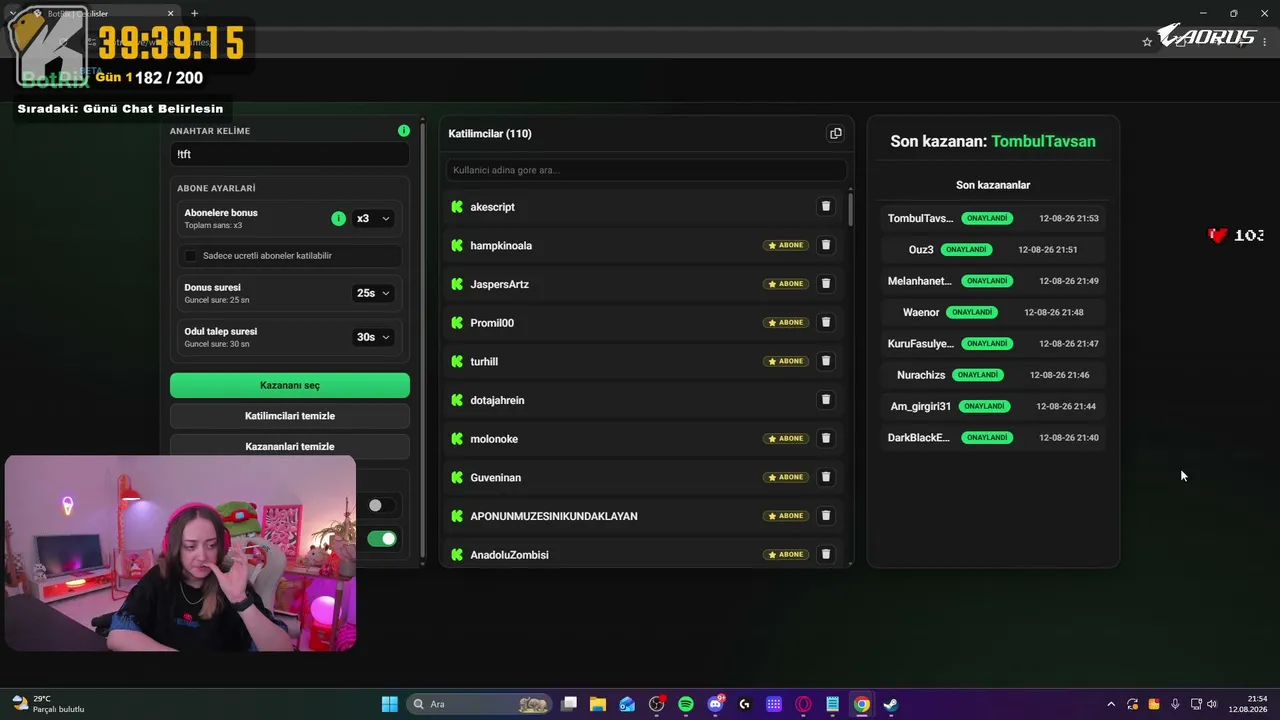
Task: Remove hampkinoala using its trash icon
Action: point(826,245)
